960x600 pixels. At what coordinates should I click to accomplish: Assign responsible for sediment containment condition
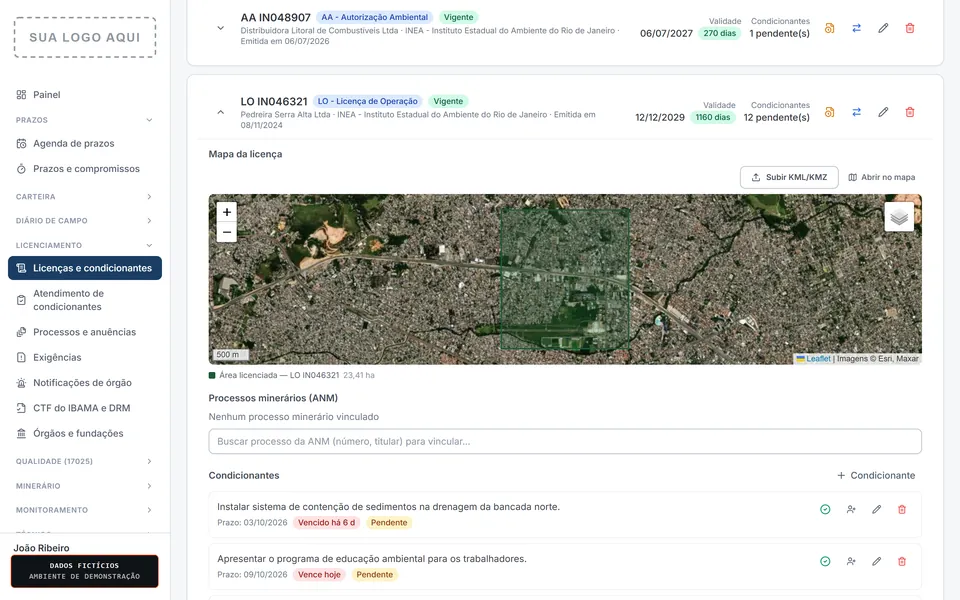coord(851,509)
